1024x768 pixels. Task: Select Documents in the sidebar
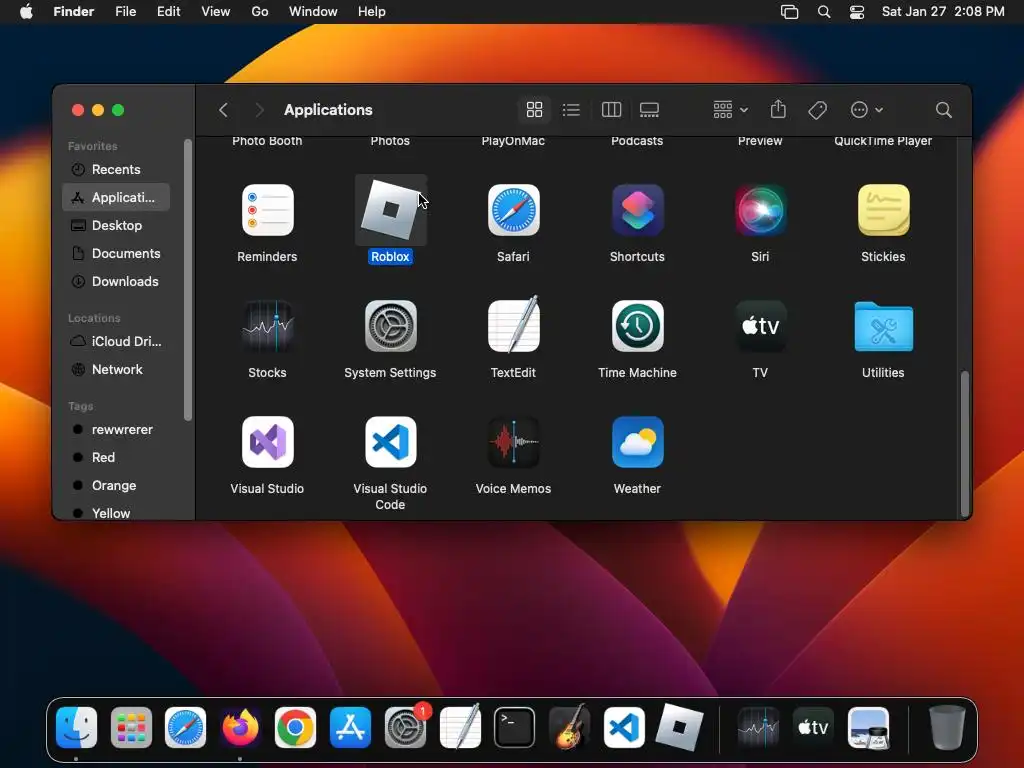click(x=116, y=253)
